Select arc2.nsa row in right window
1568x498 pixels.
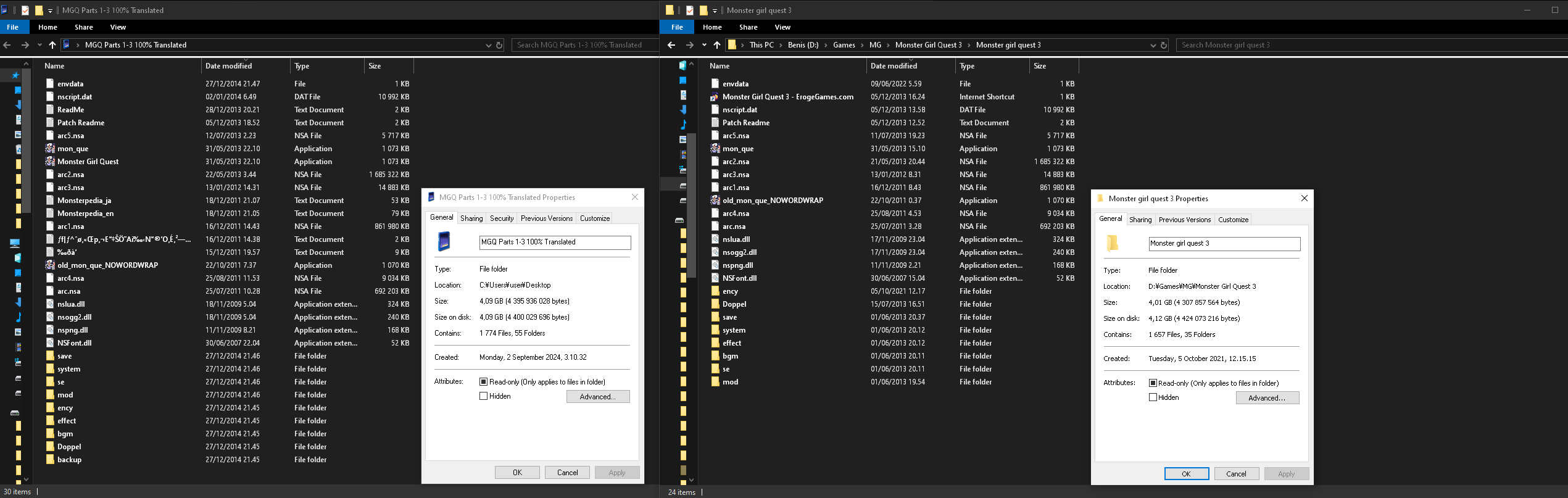coord(892,162)
